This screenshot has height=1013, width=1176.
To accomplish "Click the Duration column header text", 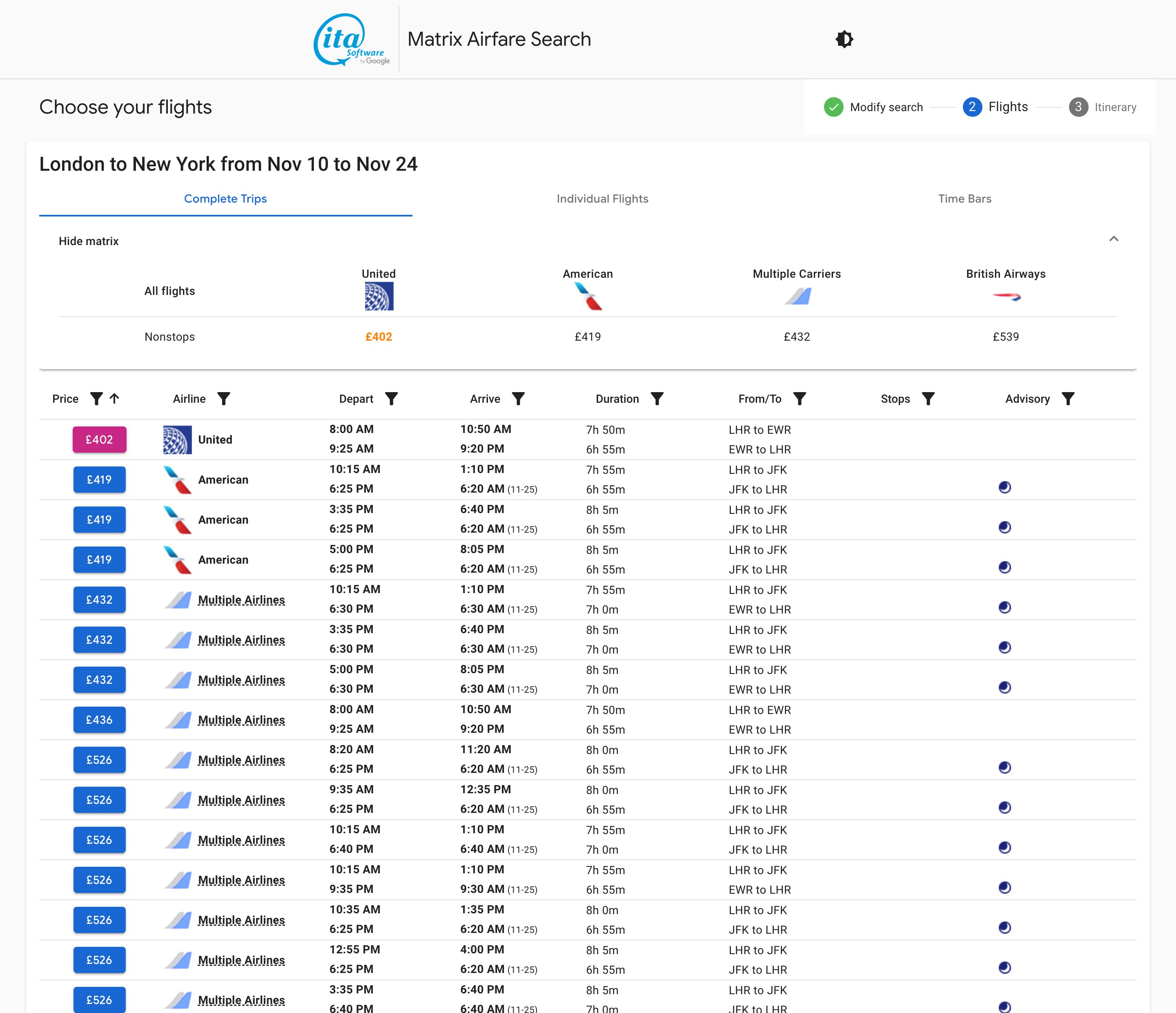I will 617,399.
